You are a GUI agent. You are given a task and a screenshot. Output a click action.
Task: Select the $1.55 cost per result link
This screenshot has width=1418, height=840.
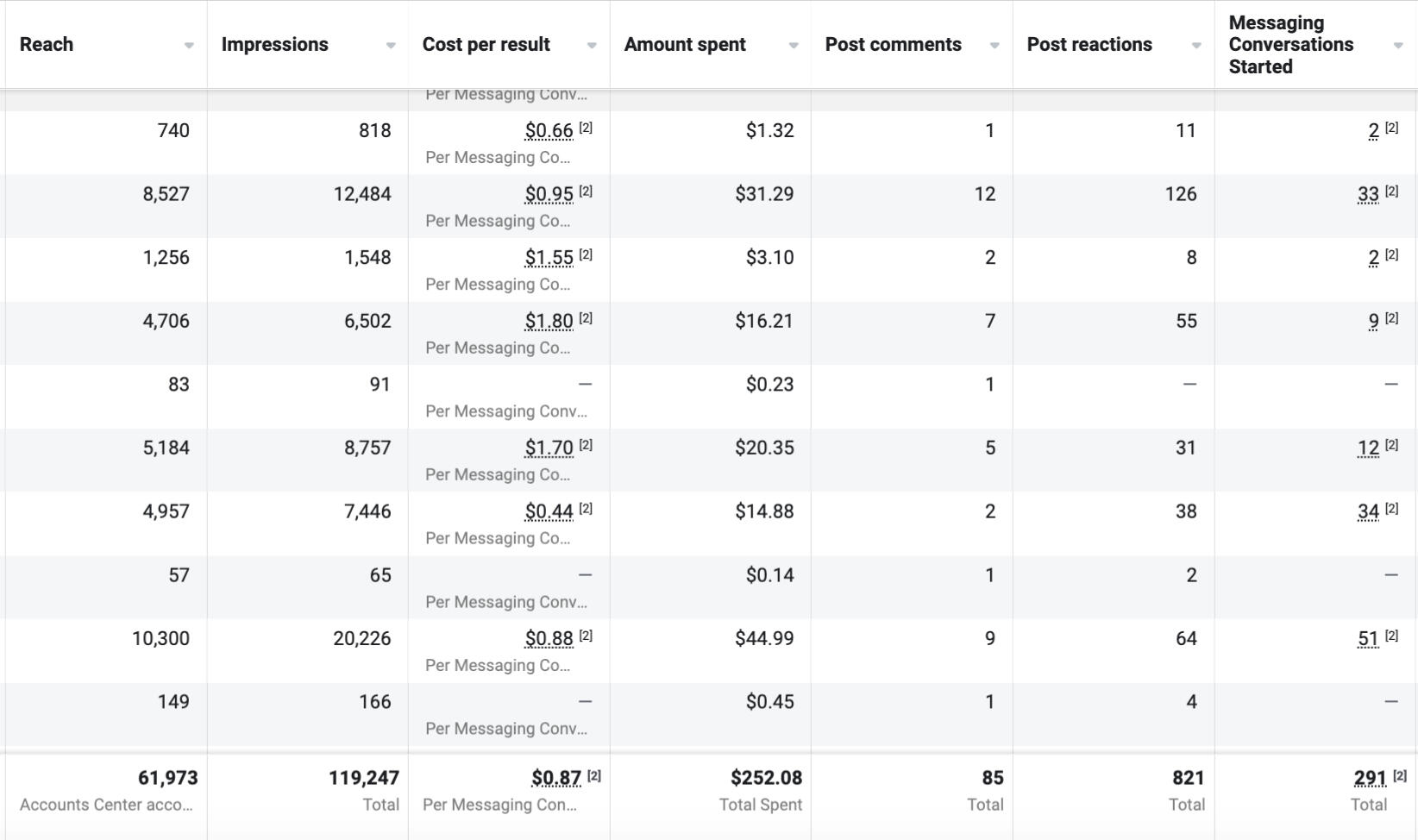tap(549, 258)
